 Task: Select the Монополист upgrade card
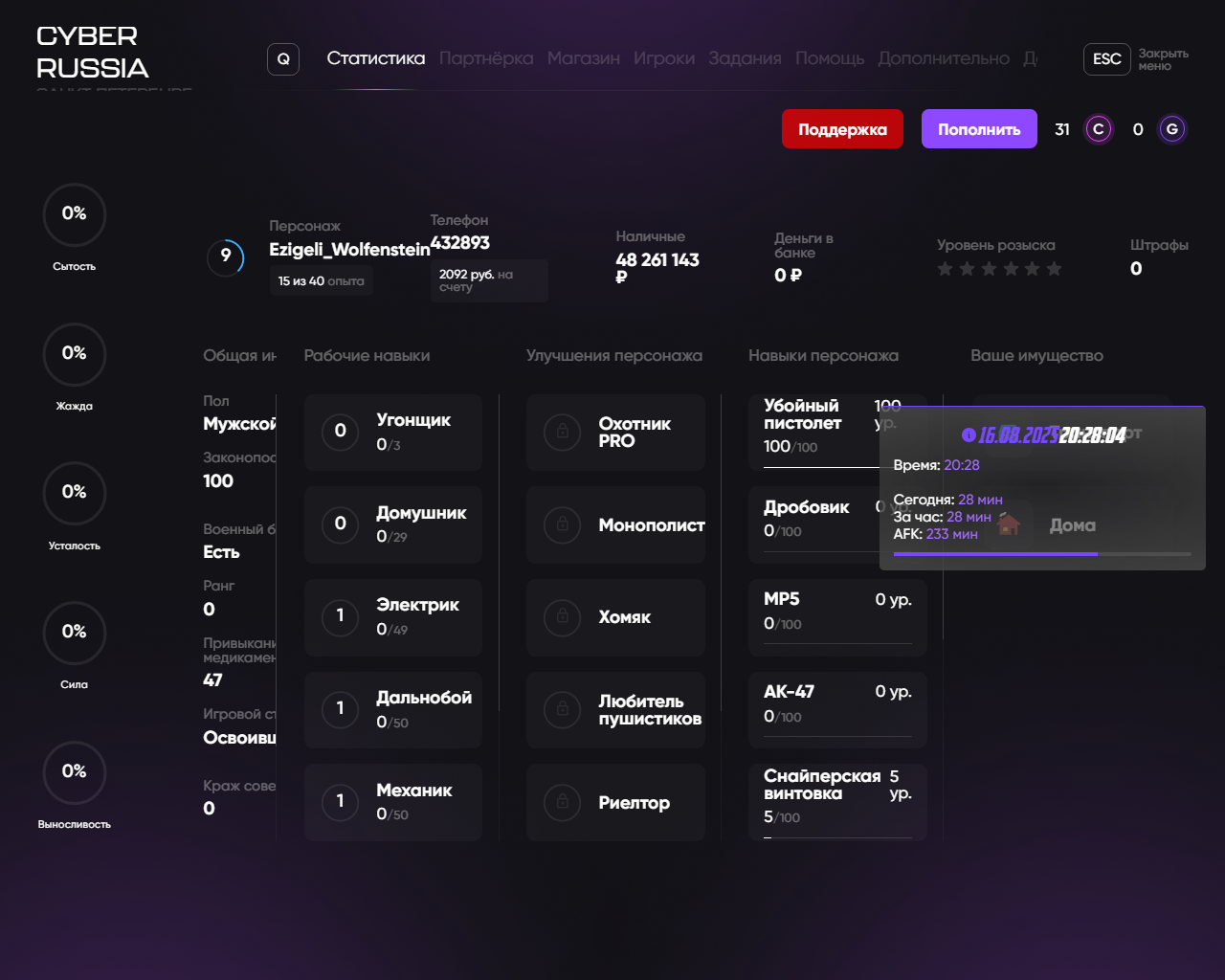point(616,524)
